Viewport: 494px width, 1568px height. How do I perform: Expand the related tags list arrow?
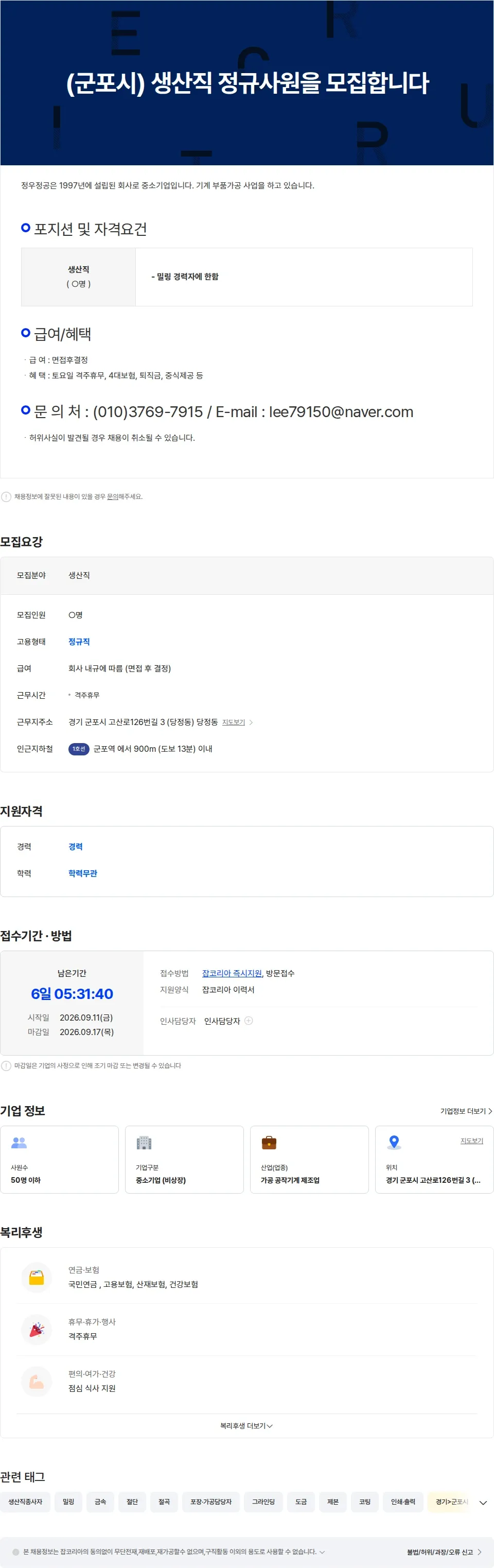click(x=483, y=1502)
